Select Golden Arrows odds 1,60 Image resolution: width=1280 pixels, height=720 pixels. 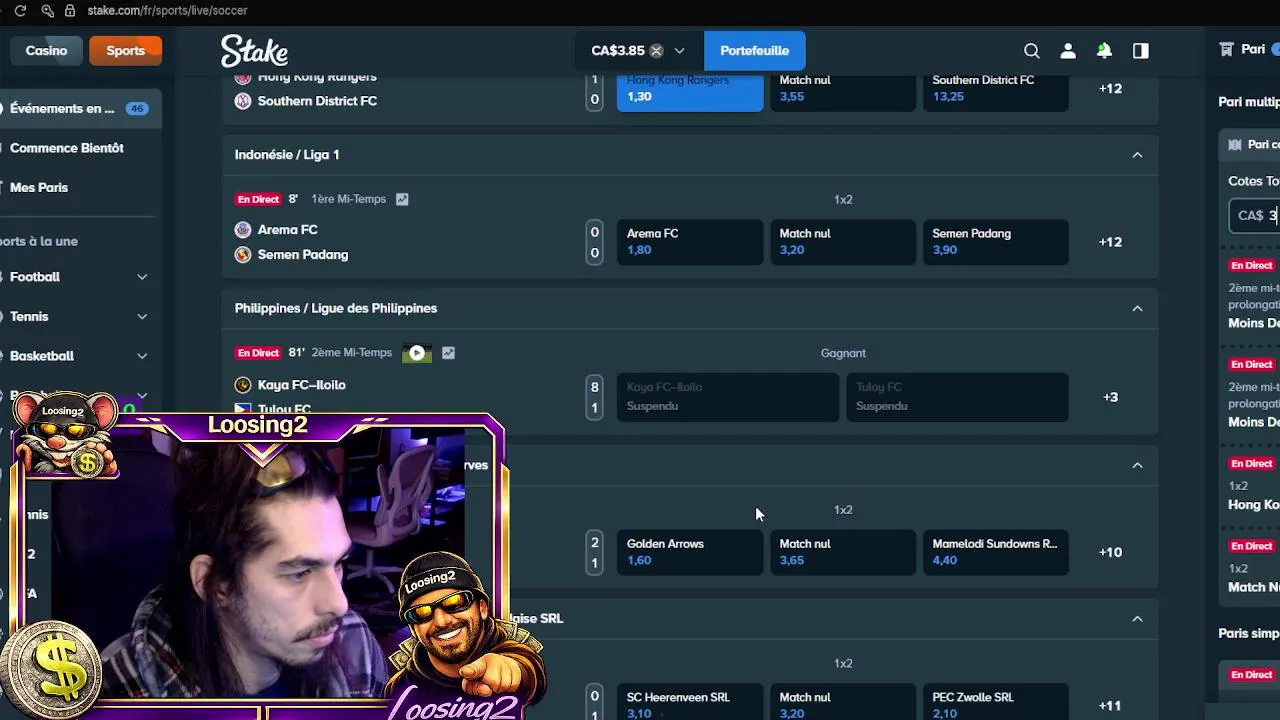coord(690,552)
